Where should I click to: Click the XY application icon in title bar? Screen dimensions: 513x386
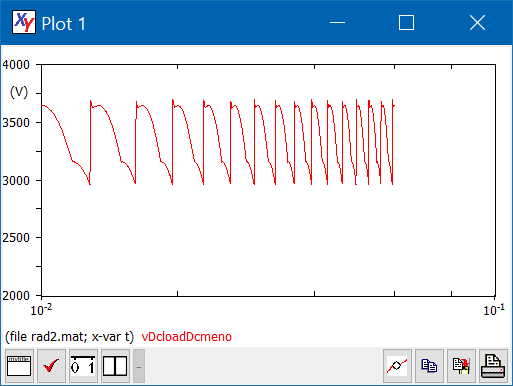(x=24, y=22)
